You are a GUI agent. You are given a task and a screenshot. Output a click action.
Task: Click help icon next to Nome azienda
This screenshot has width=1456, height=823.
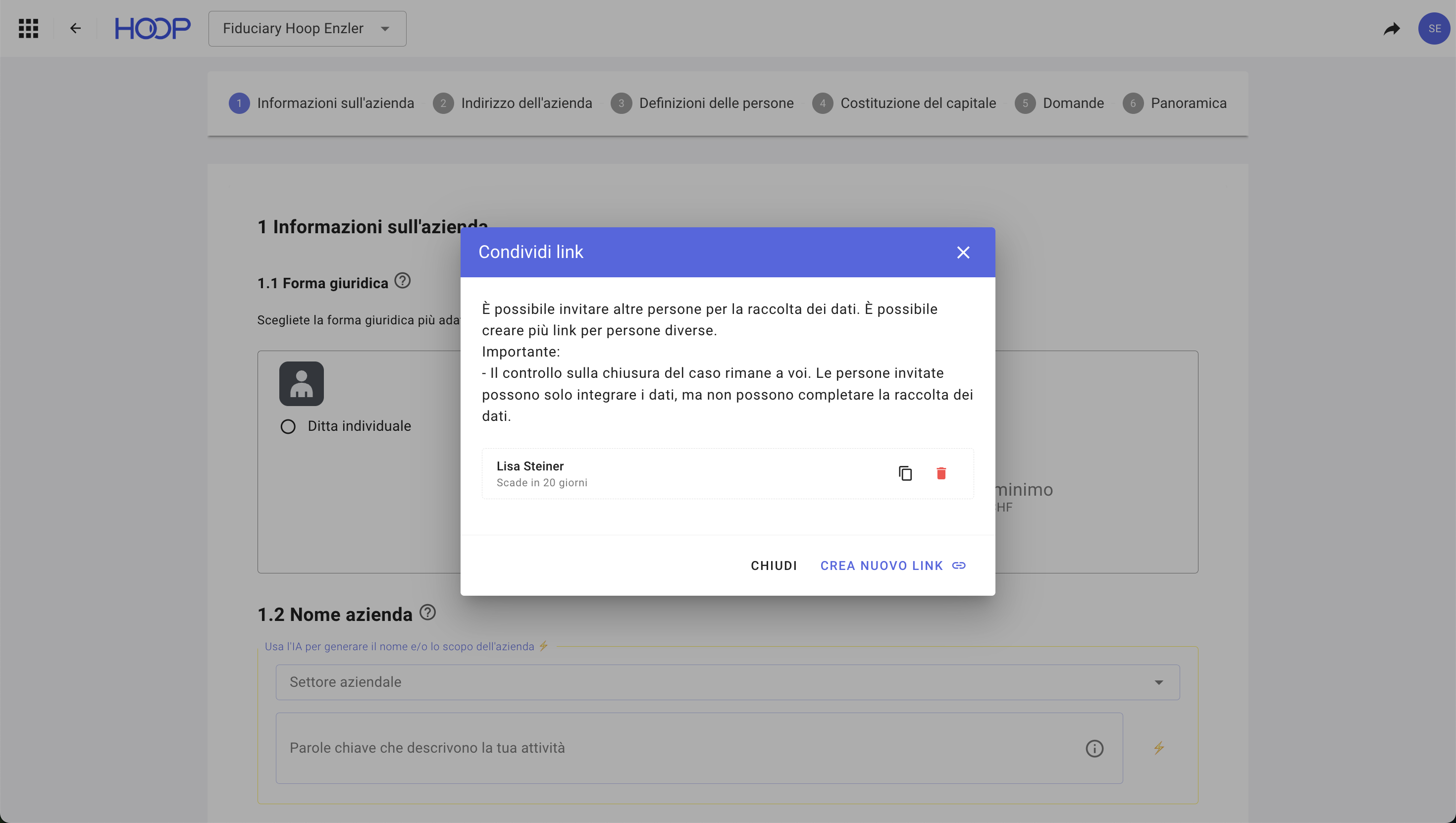(x=428, y=612)
